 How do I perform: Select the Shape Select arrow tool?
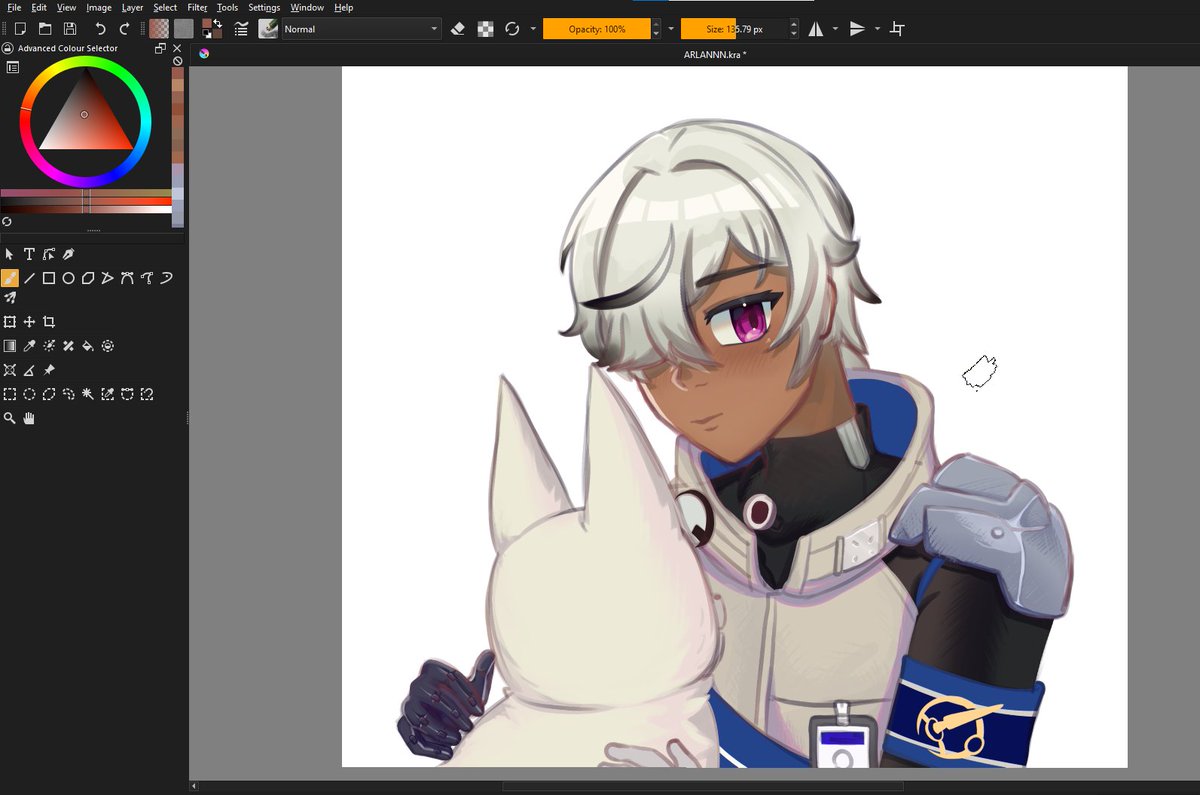[x=10, y=254]
